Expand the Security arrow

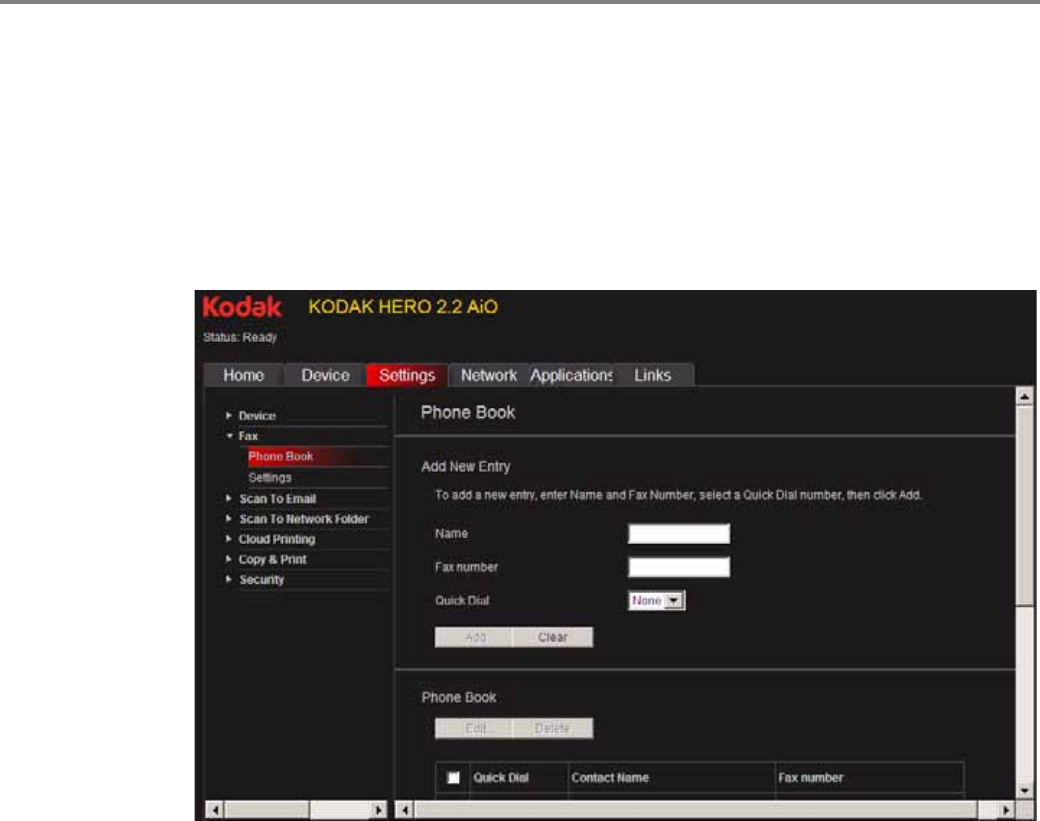pos(228,579)
